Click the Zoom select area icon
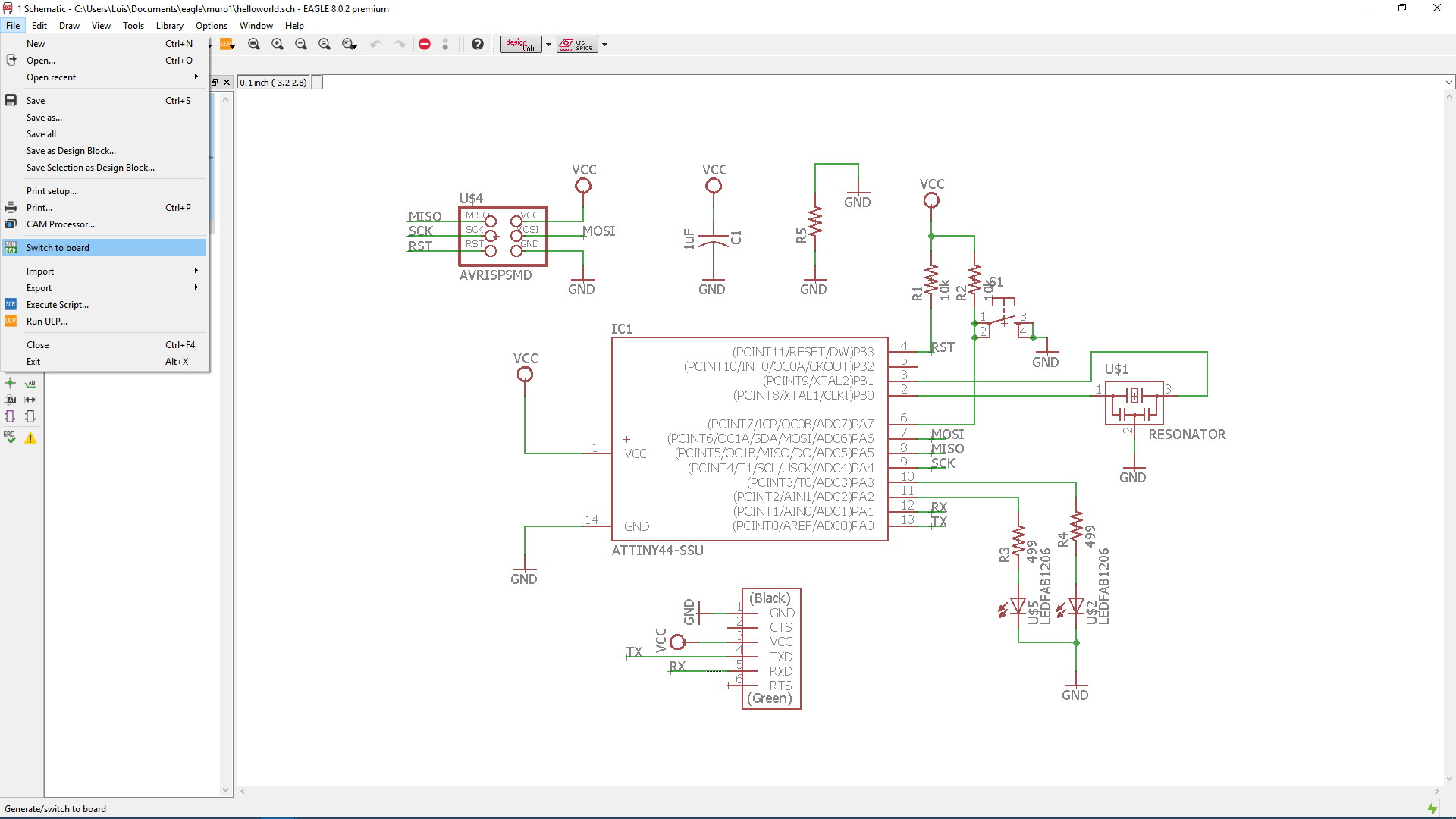 349,44
